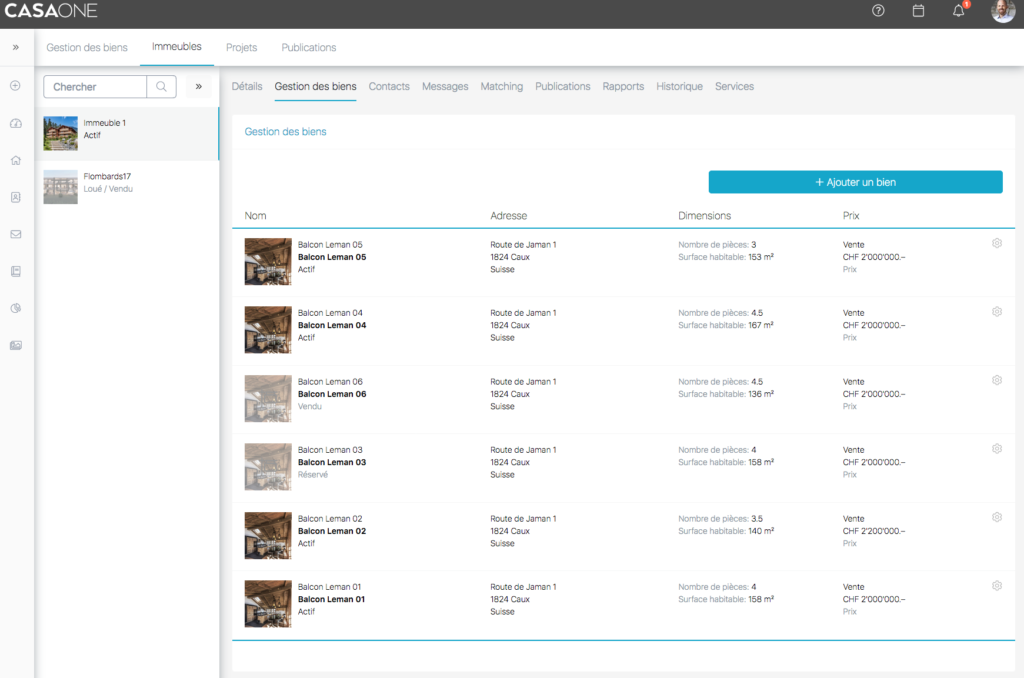Click the search magnifier button
This screenshot has height=678, width=1024.
pos(161,87)
